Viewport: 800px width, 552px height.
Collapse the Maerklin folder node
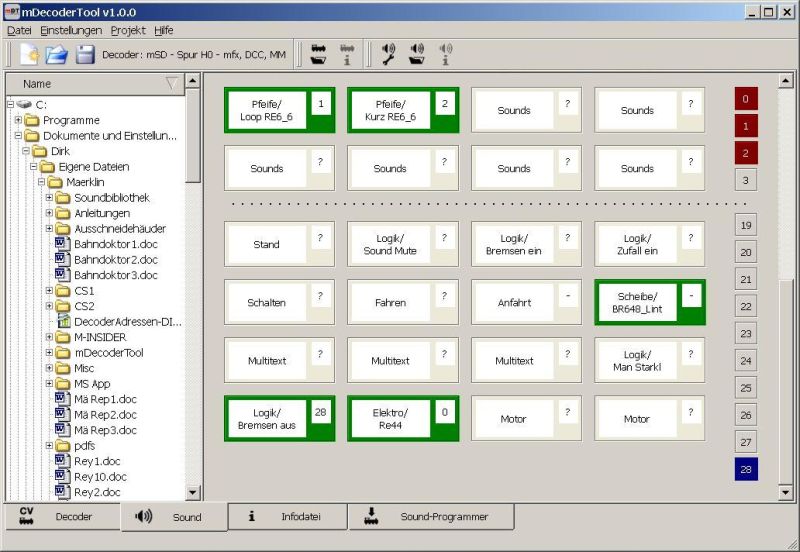pos(42,182)
